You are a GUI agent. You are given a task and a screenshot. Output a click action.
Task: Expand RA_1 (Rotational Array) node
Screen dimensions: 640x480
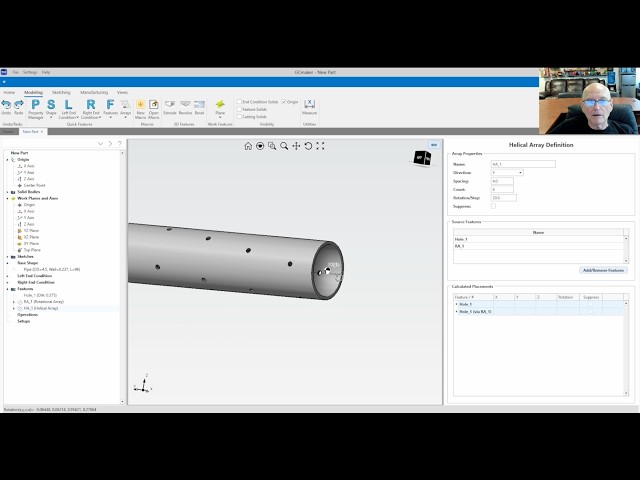click(x=14, y=302)
